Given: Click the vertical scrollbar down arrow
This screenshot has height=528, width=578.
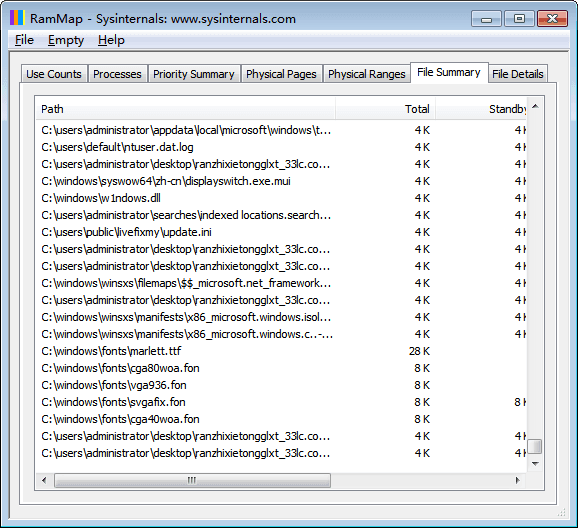Looking at the screenshot, I should [x=535, y=463].
